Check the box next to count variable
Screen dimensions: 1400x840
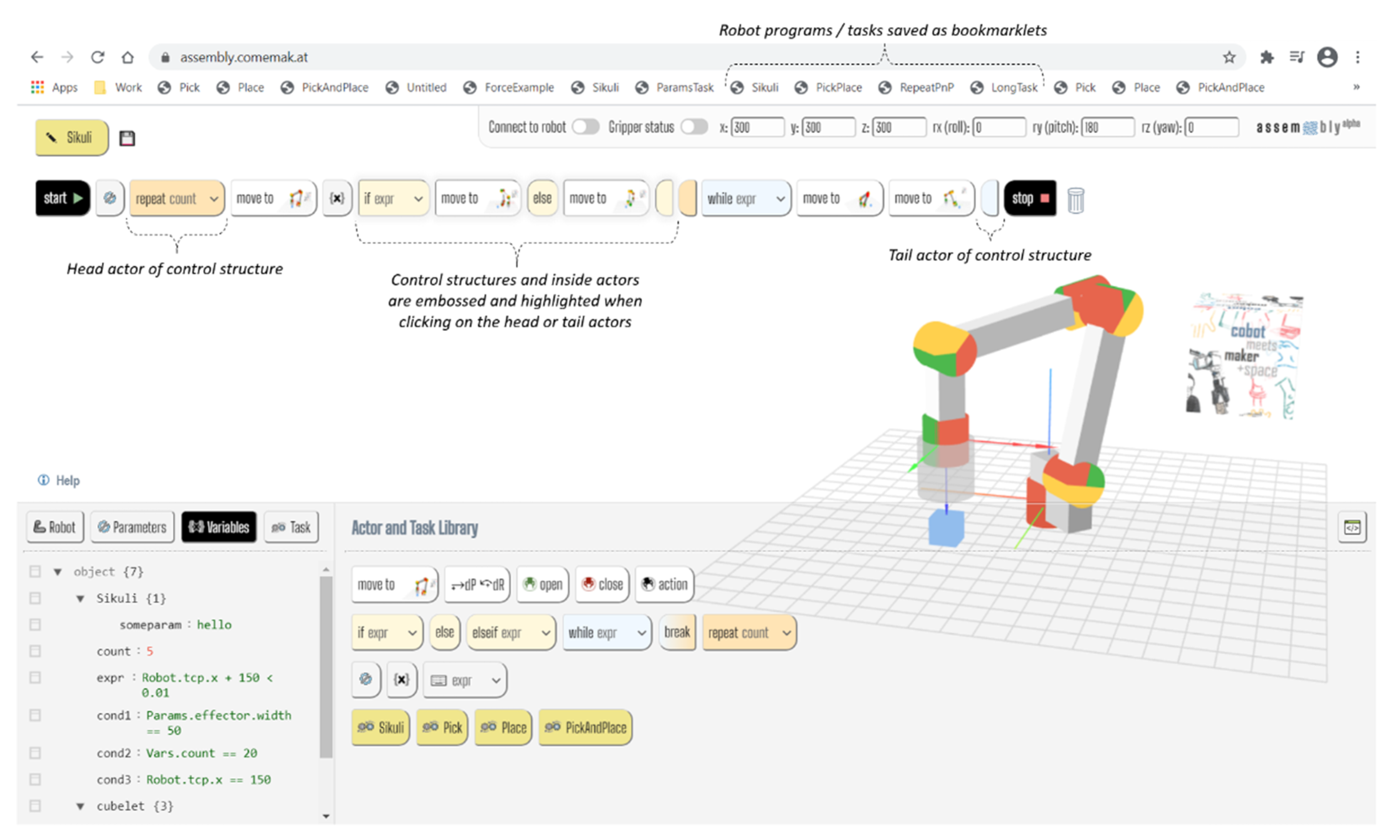click(35, 651)
